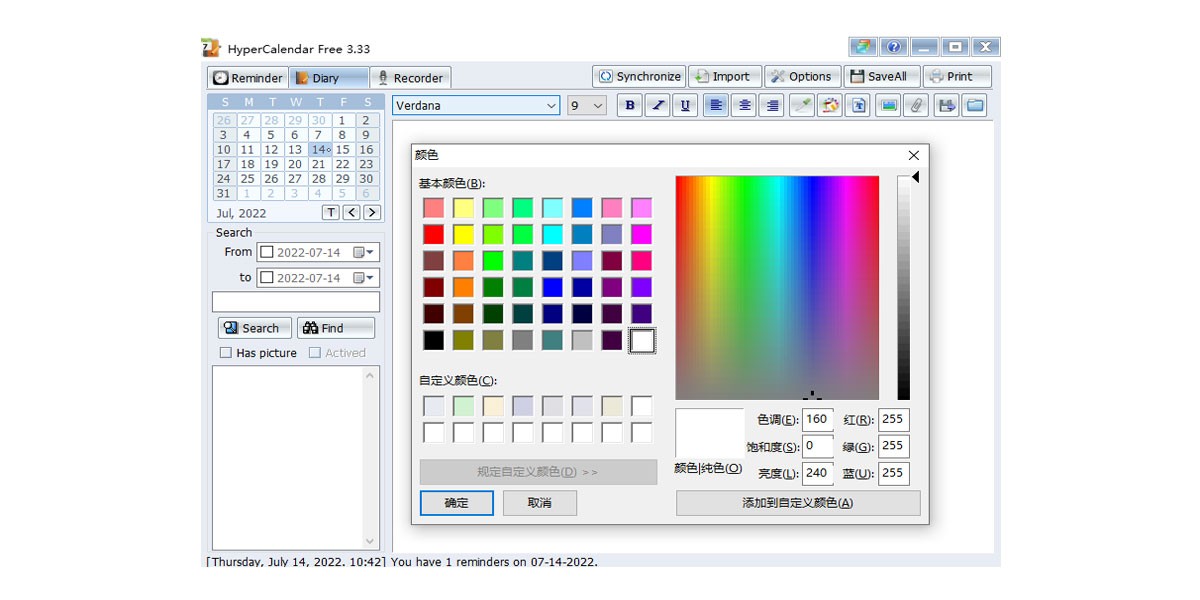Attach a file with the paperclip icon
Screen dimensions: 1200x600
(x=916, y=105)
